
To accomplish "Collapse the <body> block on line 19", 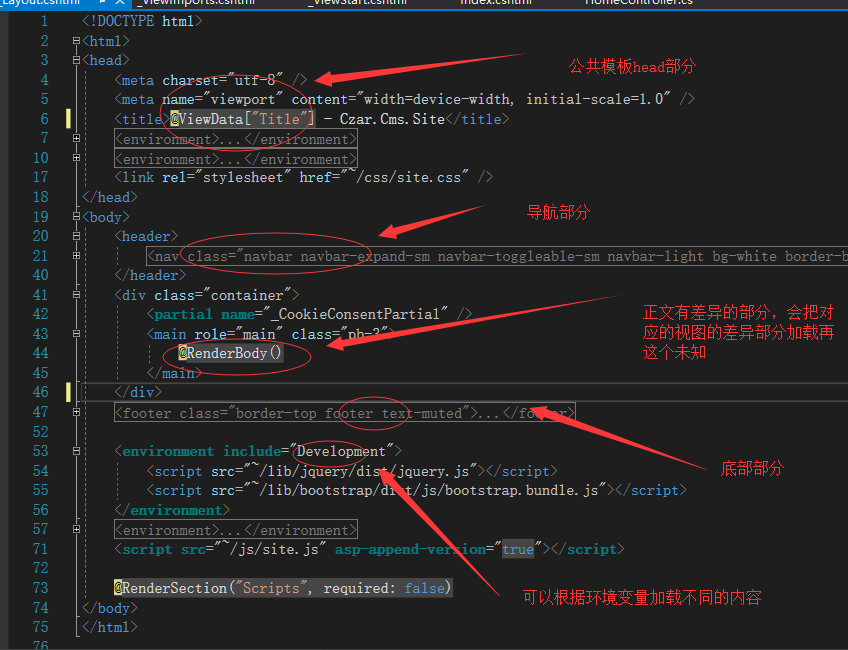I will click(x=76, y=216).
